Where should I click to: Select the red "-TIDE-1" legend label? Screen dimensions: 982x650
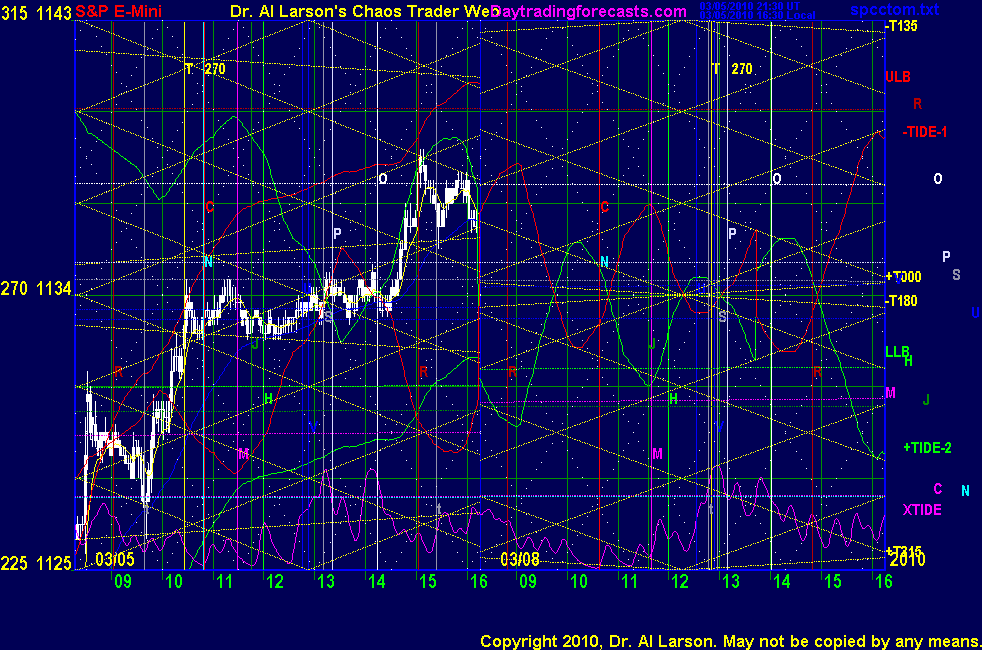pos(924,132)
